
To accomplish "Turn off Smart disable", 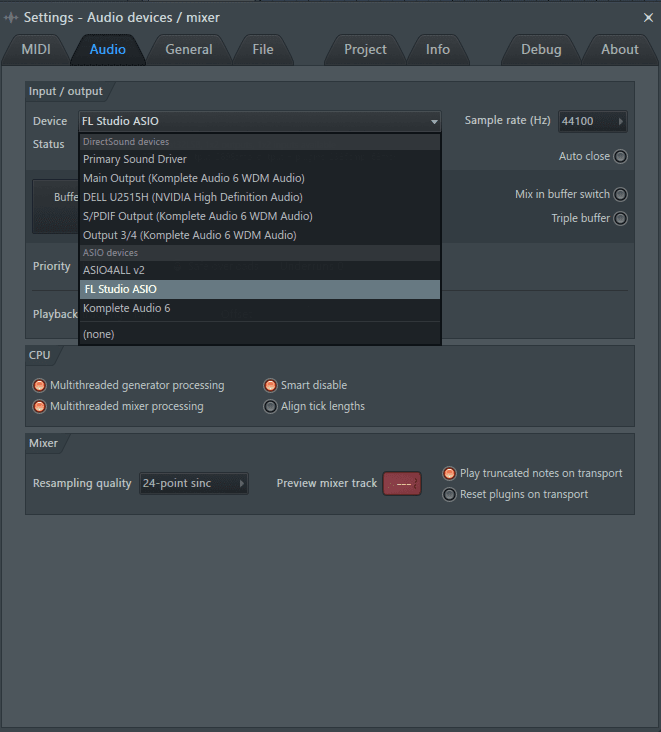I will [270, 386].
